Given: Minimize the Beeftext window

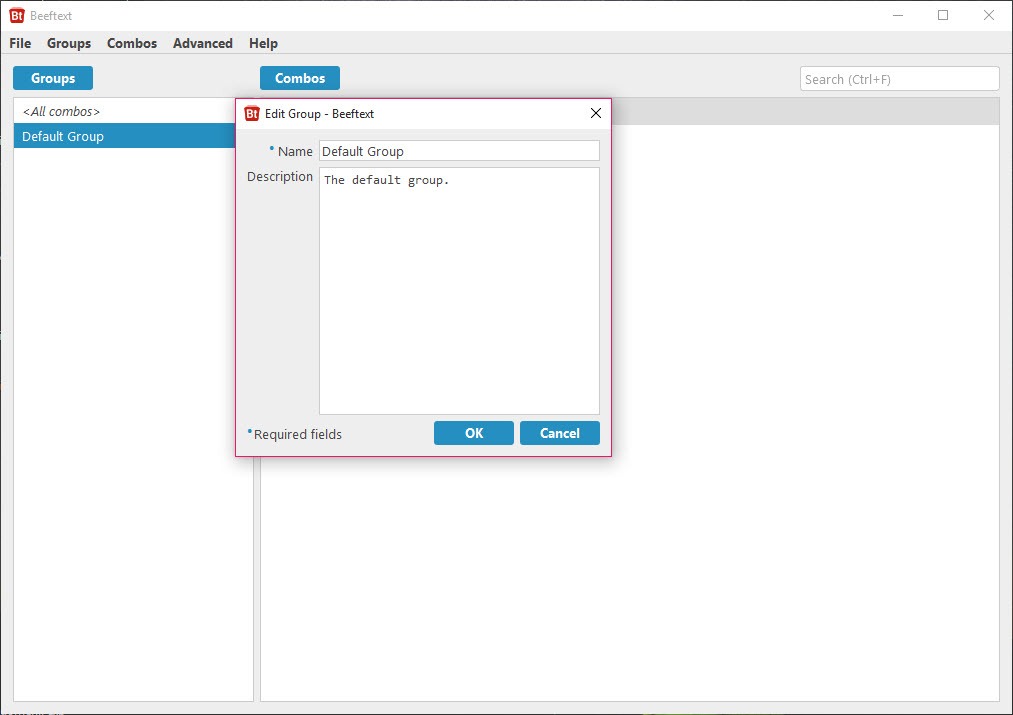Looking at the screenshot, I should click(x=898, y=16).
